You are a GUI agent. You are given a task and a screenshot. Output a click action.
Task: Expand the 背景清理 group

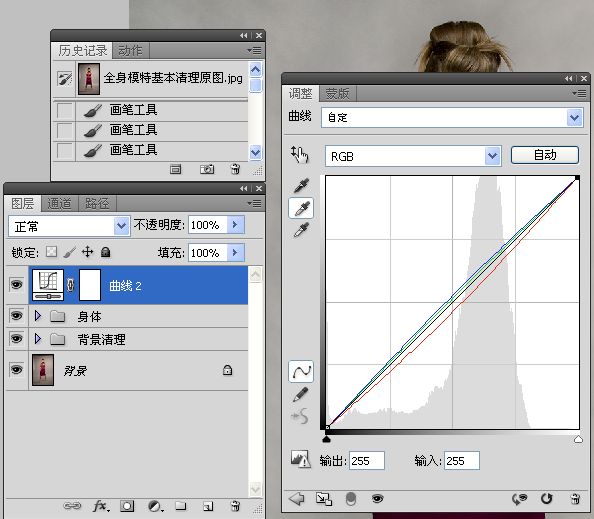coord(38,338)
